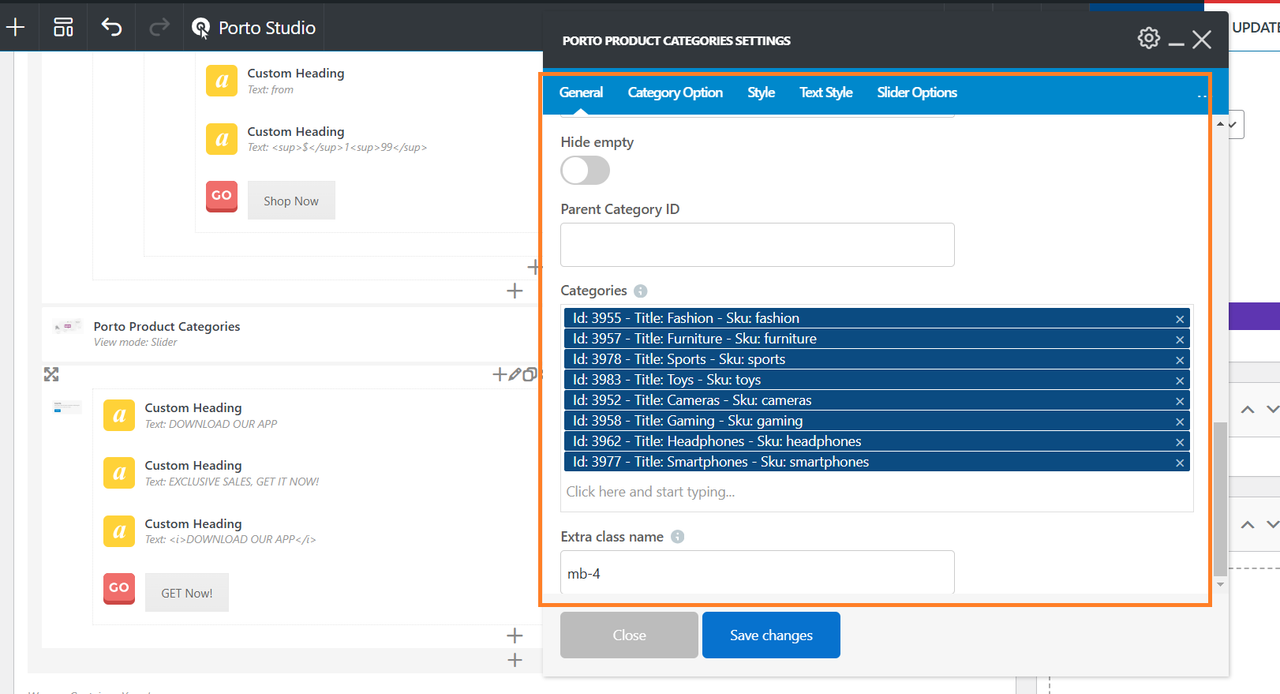Screen dimensions: 1280x694
Task: Open the templates panel icon
Action: (63, 27)
